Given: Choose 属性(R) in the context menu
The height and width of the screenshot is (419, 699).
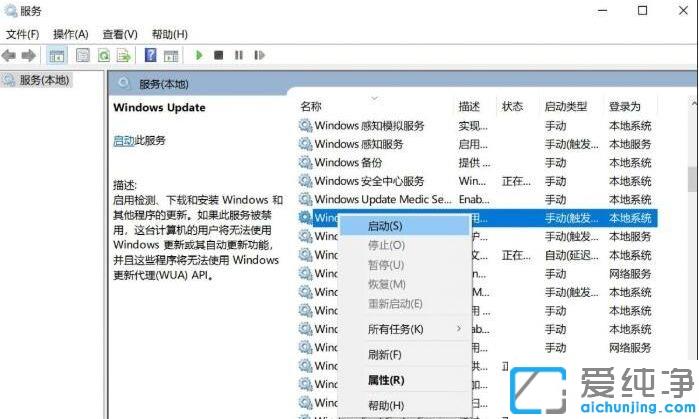Looking at the screenshot, I should (x=405, y=380).
